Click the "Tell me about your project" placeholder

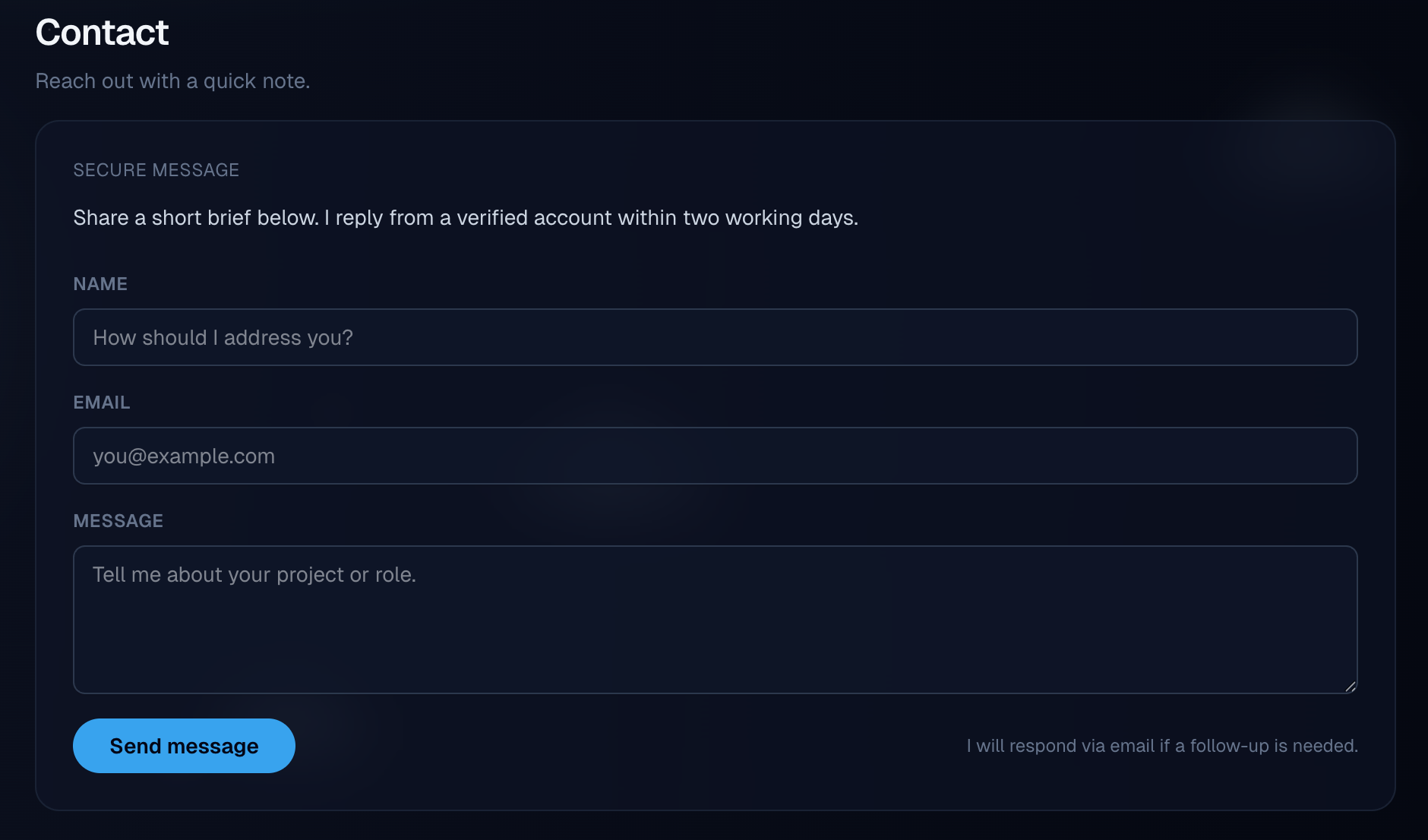[254, 575]
